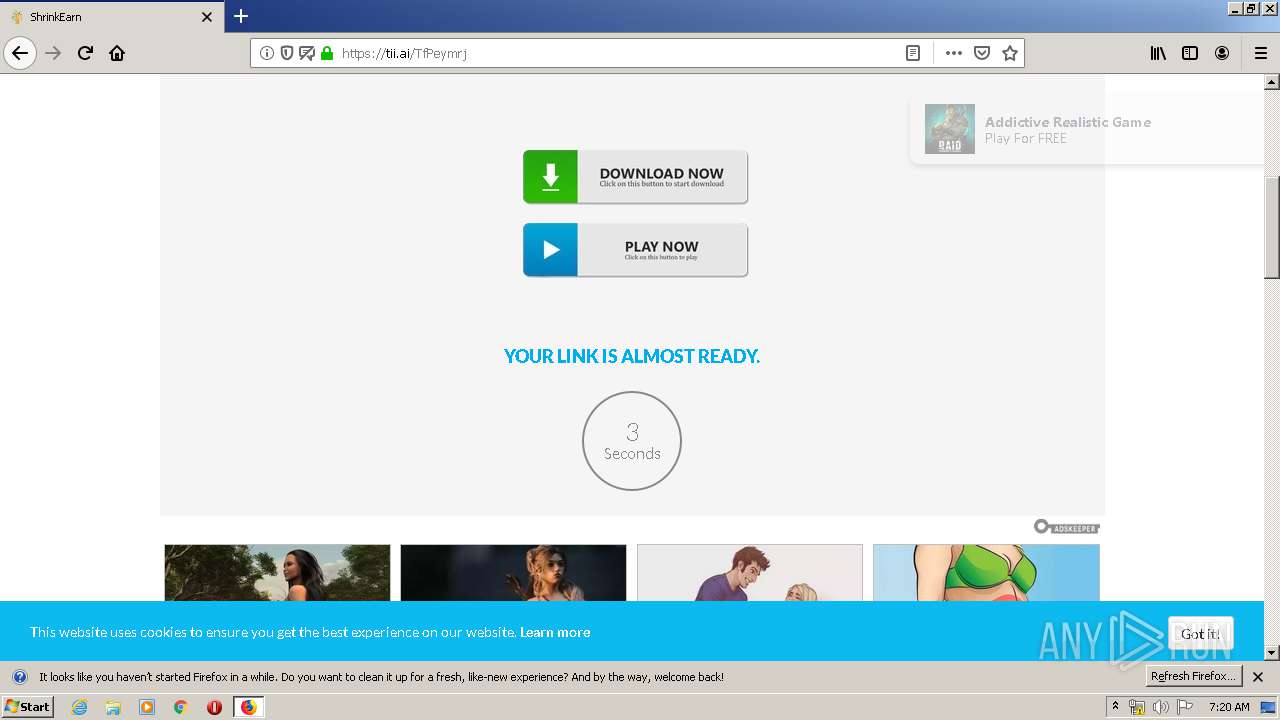Switch to Firefox taskbar button
This screenshot has width=1280, height=720.
tap(248, 707)
